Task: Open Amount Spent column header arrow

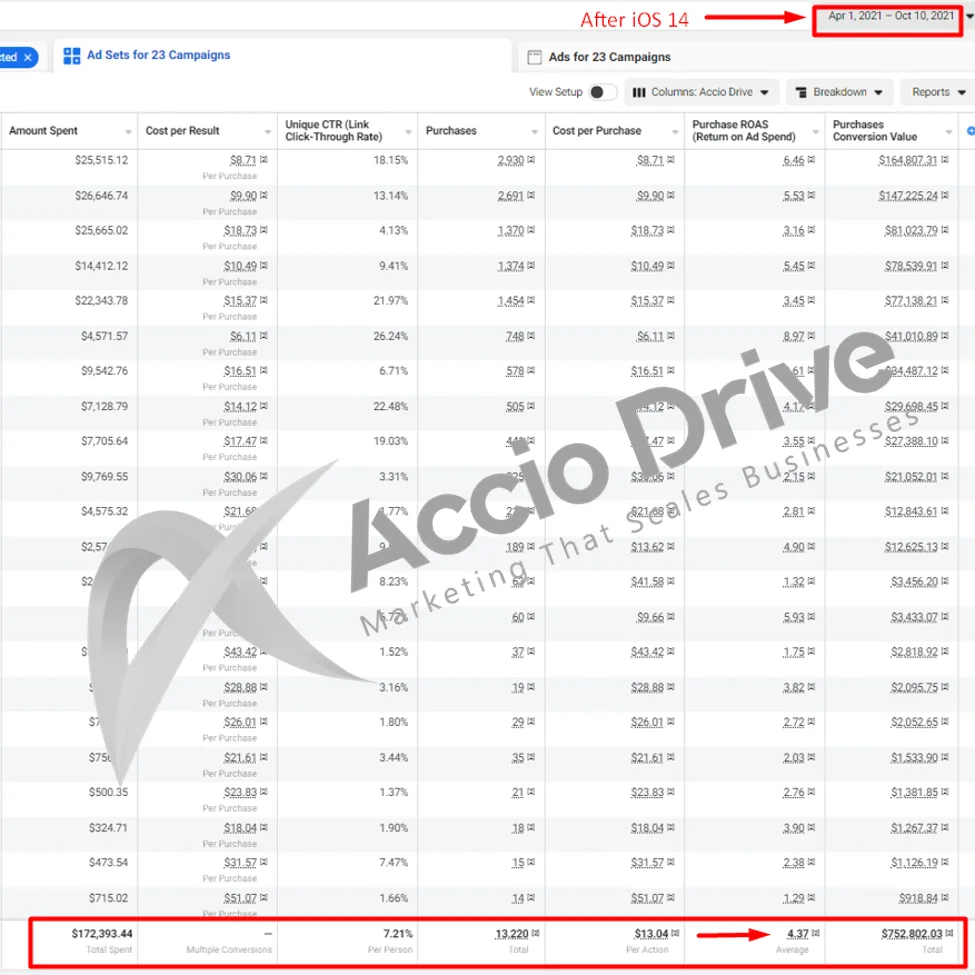Action: pos(128,132)
